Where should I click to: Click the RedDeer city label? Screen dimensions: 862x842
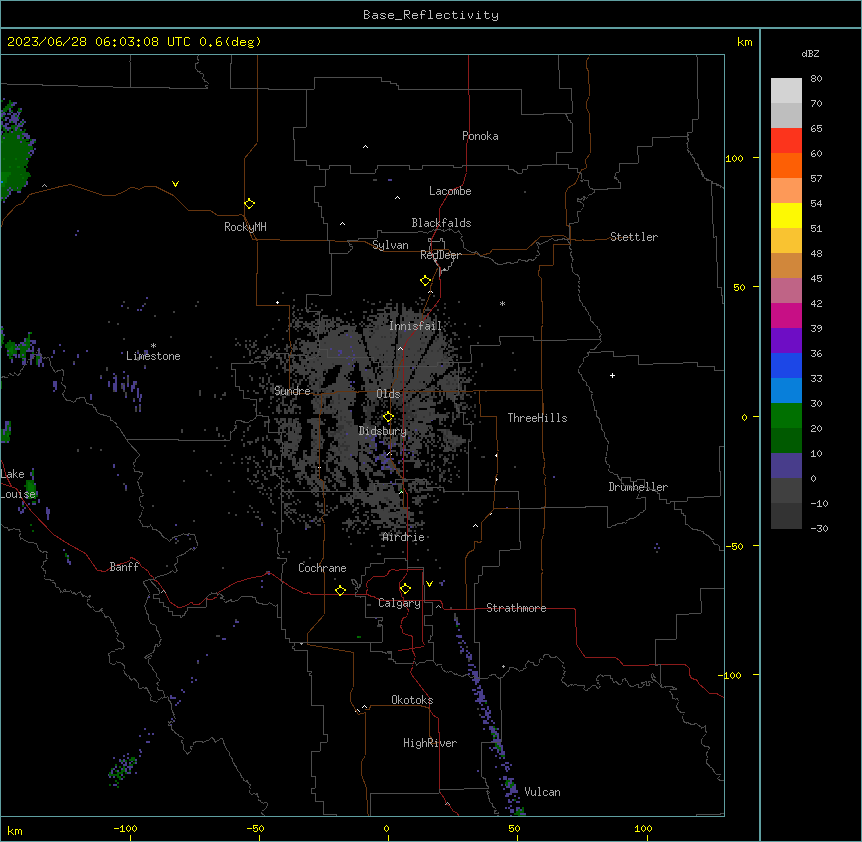pyautogui.click(x=440, y=255)
